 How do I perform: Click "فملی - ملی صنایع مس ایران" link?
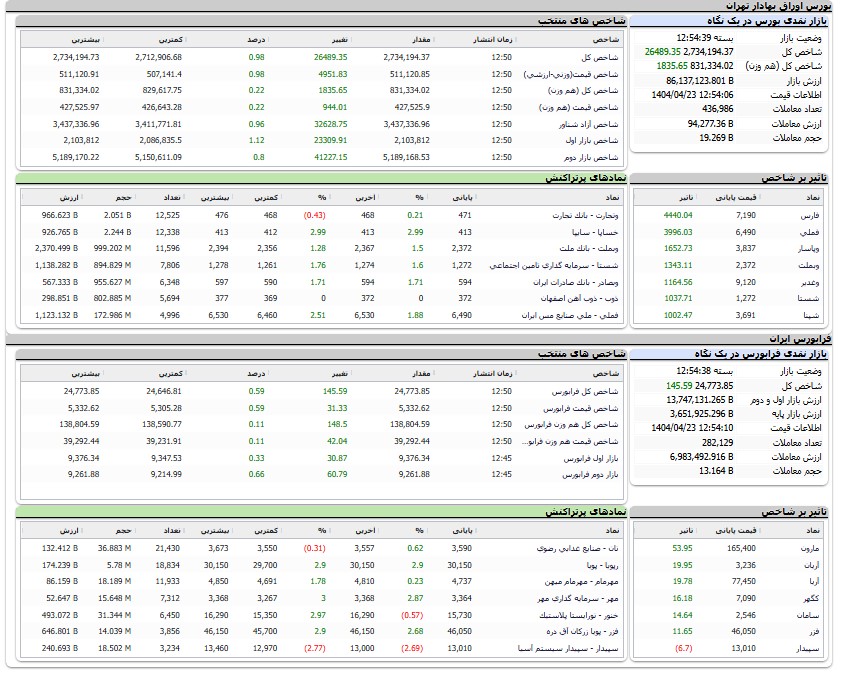coord(570,315)
